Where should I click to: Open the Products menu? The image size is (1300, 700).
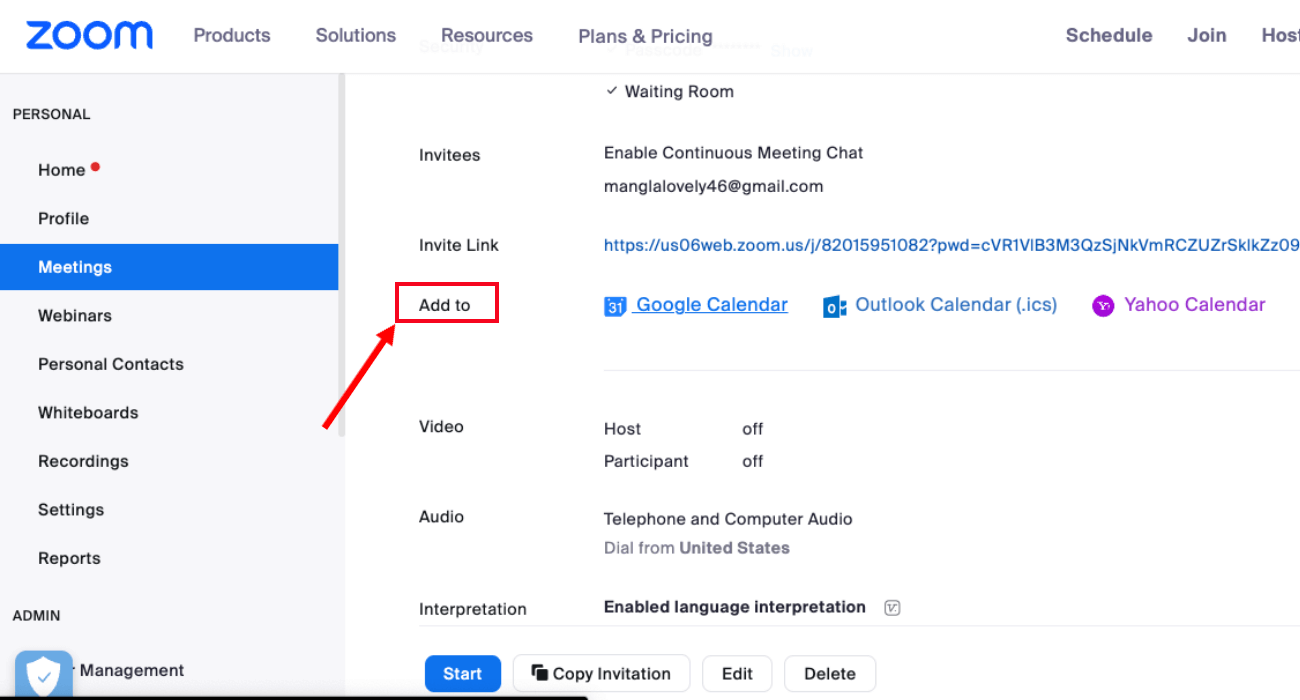[x=232, y=35]
